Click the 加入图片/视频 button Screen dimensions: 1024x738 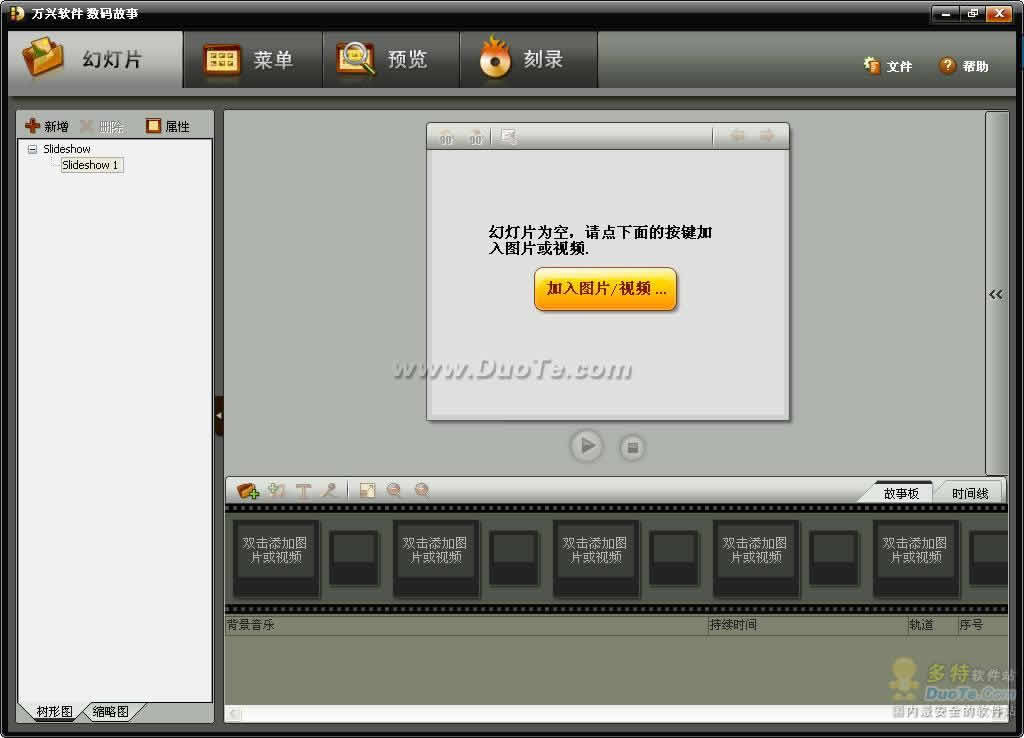[x=605, y=289]
